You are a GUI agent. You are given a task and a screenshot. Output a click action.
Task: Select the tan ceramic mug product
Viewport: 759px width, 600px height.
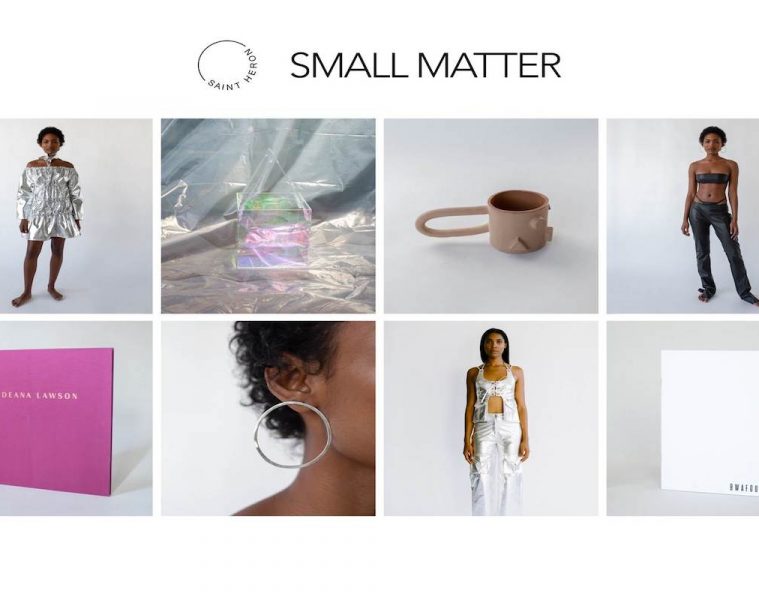[x=491, y=216]
